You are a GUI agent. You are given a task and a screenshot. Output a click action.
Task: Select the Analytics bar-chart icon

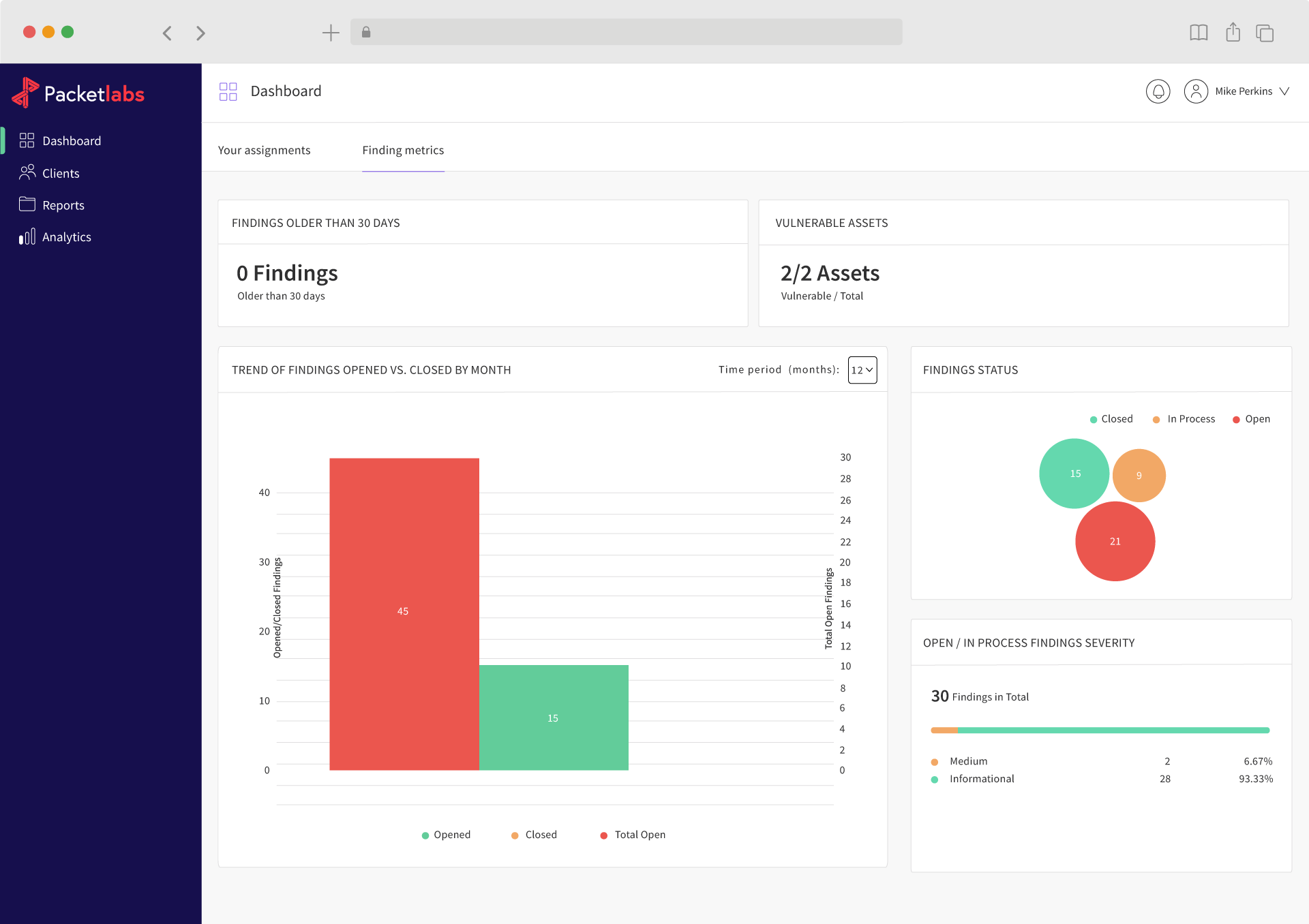tap(27, 236)
